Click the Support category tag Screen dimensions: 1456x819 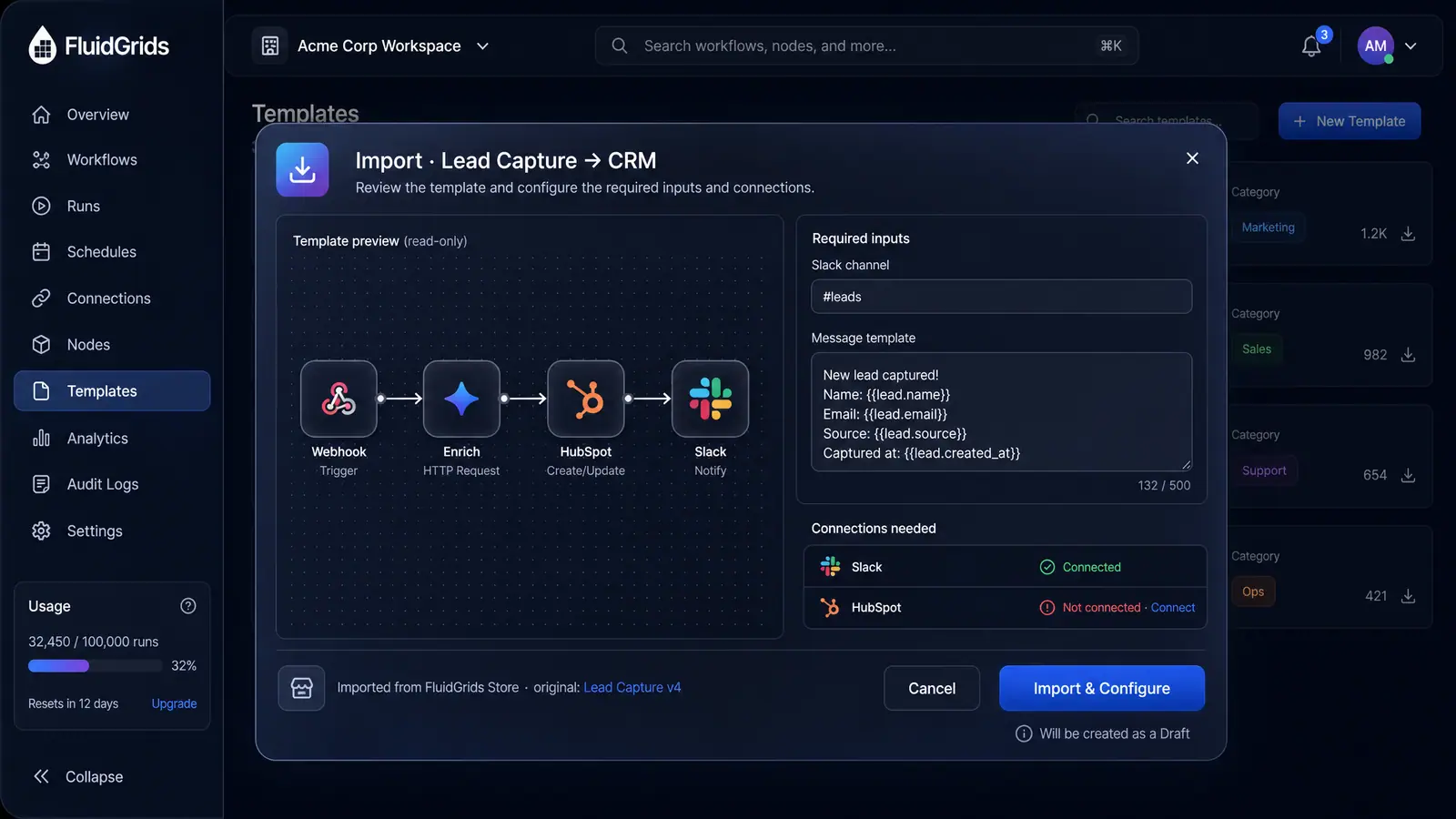1264,470
